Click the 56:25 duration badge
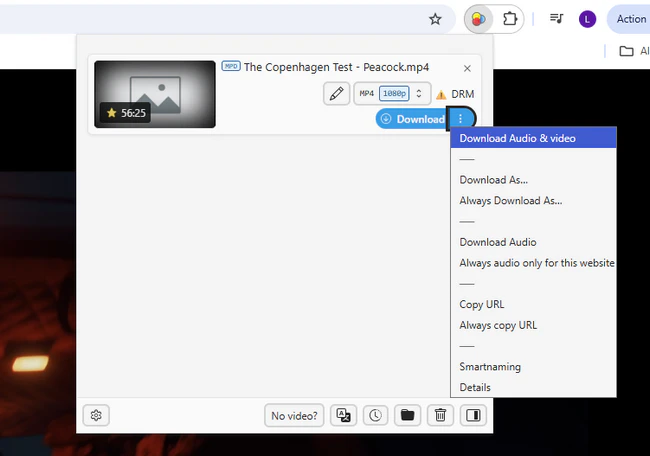This screenshot has width=650, height=456. coord(126,113)
